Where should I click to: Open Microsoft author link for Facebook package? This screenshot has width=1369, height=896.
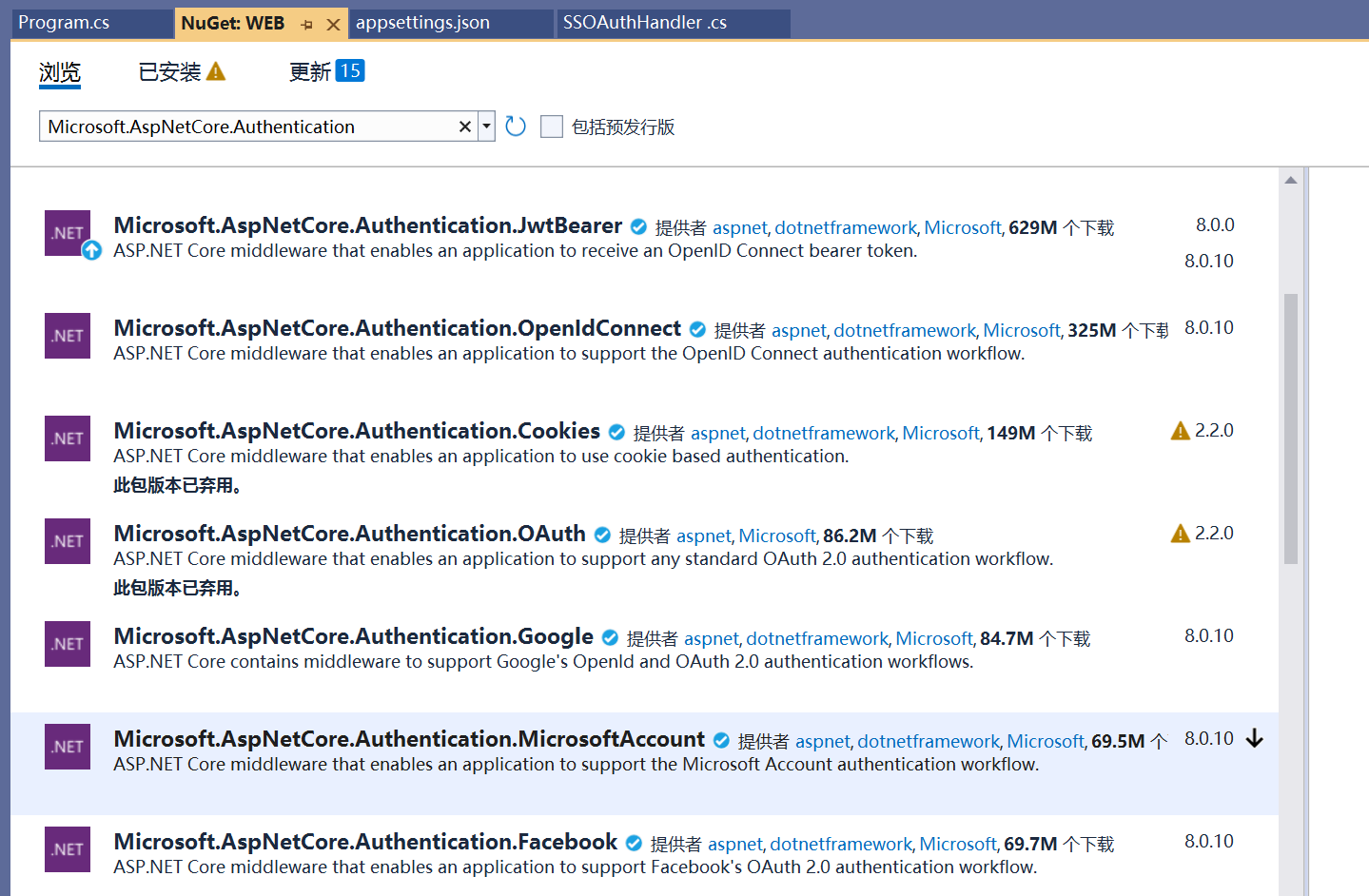tap(958, 845)
